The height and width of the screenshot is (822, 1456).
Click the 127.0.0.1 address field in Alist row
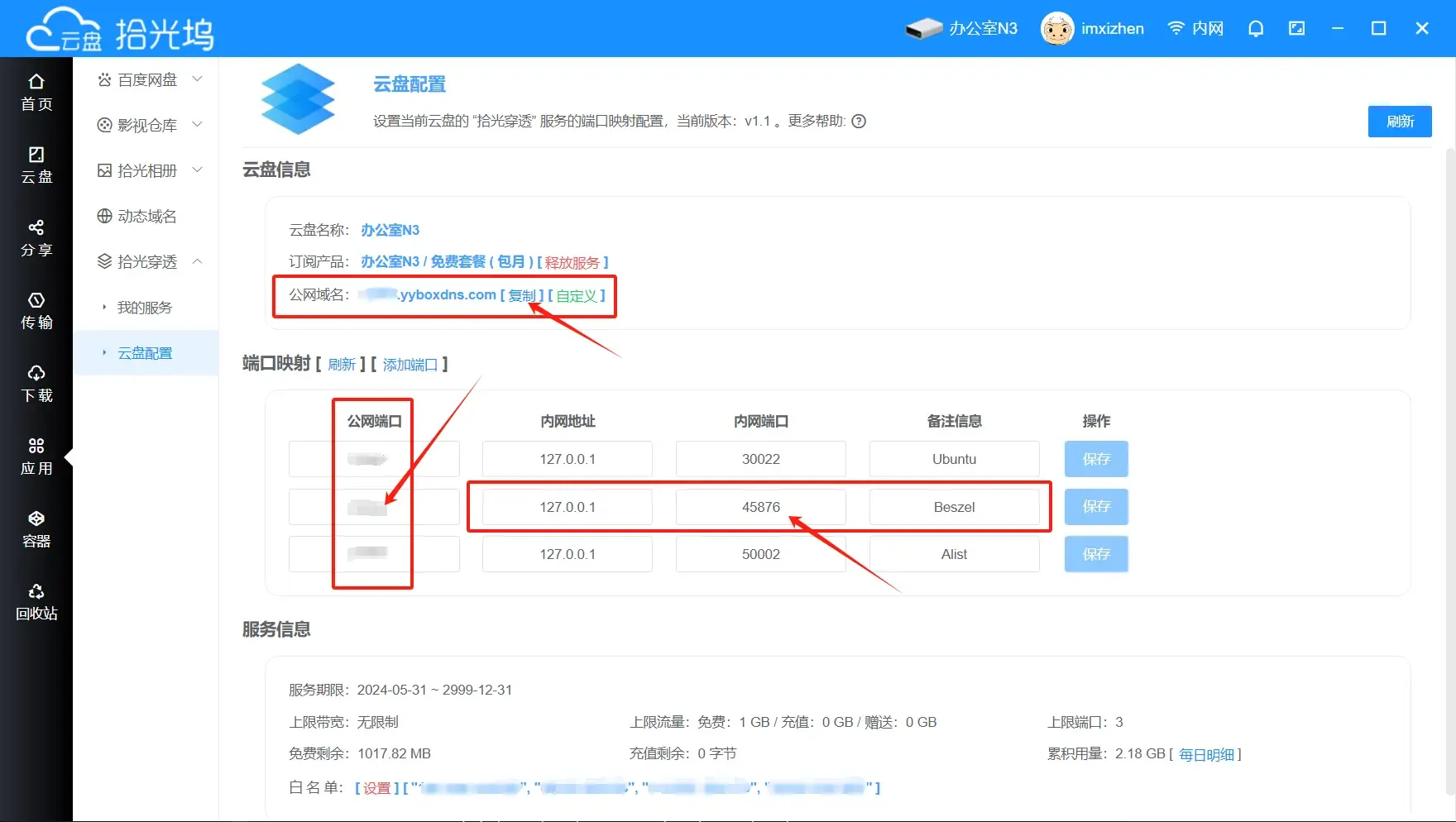(x=568, y=554)
